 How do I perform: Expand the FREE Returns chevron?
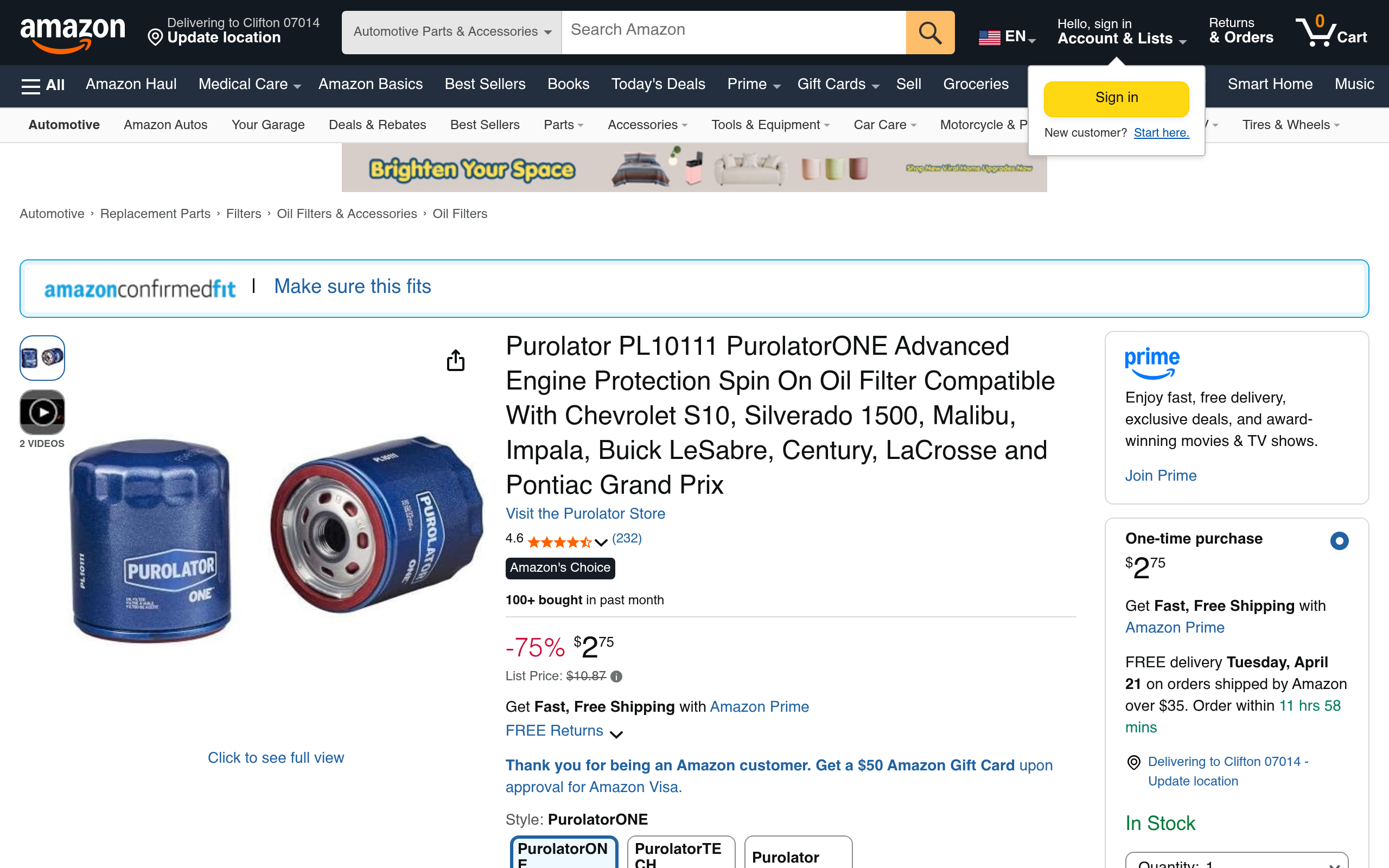point(616,733)
